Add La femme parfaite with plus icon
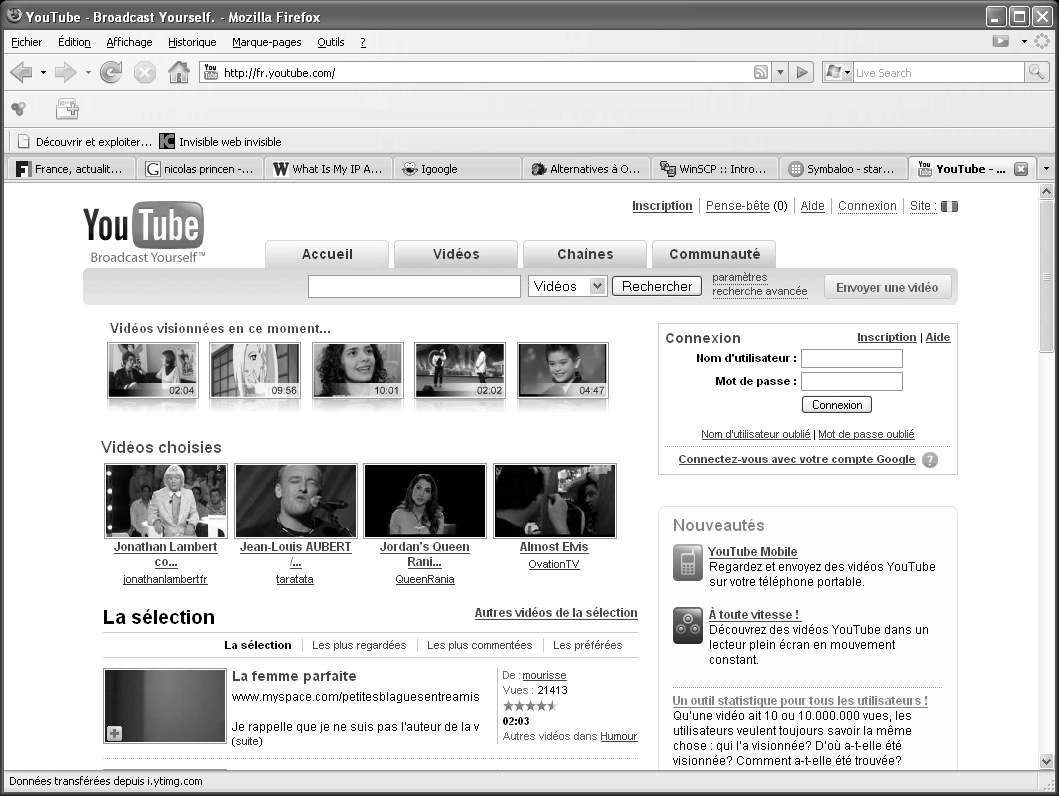This screenshot has height=796, width=1059. tap(114, 733)
